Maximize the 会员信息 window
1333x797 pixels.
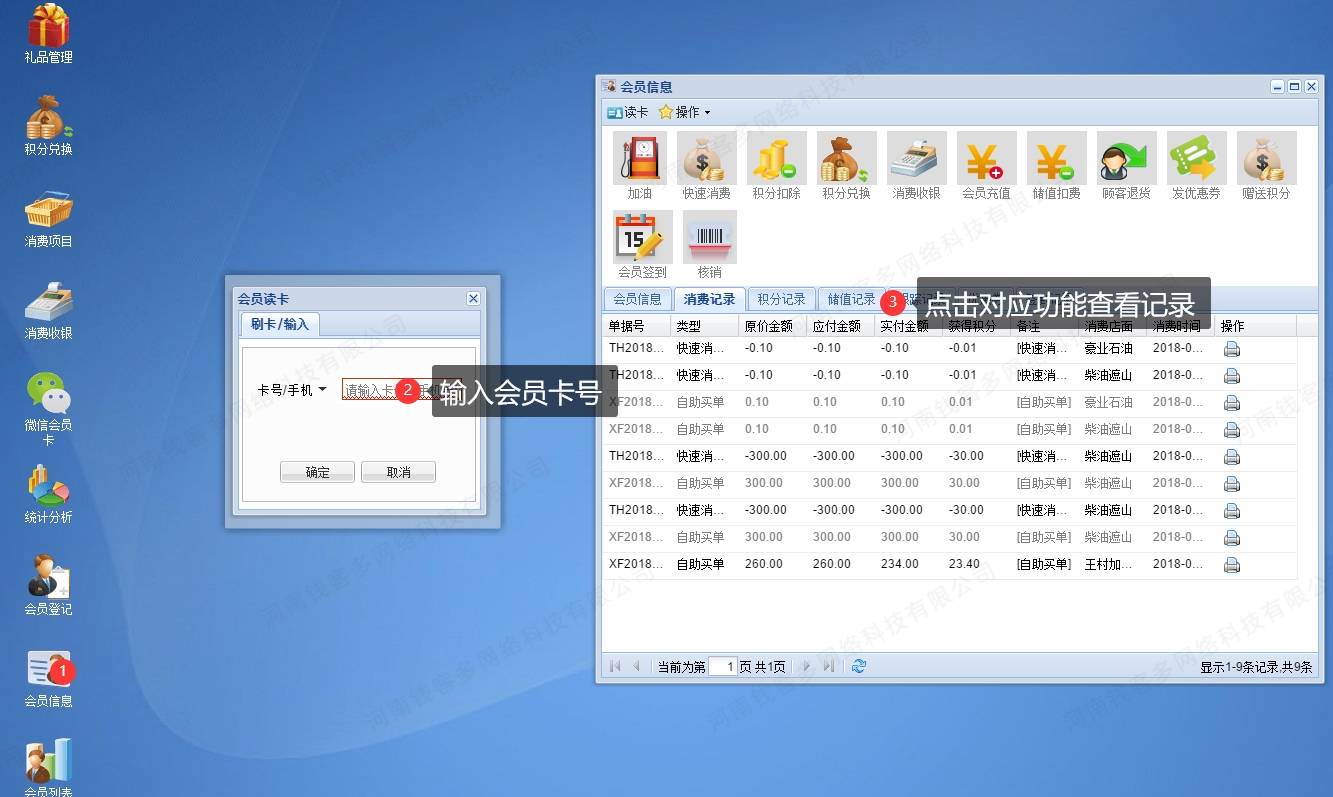(x=1294, y=87)
